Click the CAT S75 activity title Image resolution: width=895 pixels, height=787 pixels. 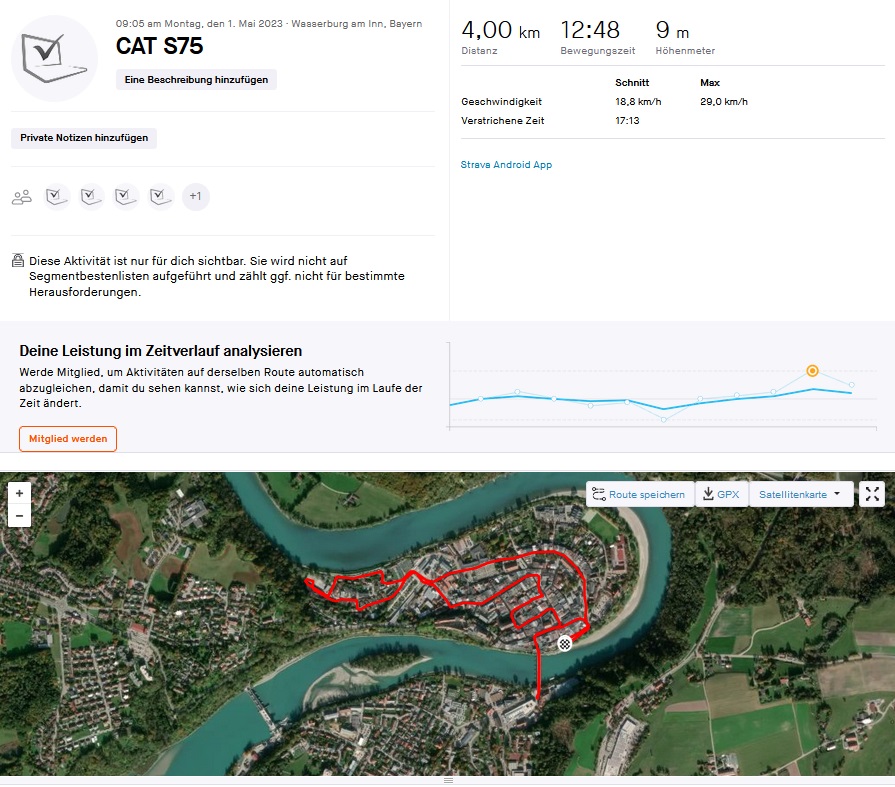point(159,46)
